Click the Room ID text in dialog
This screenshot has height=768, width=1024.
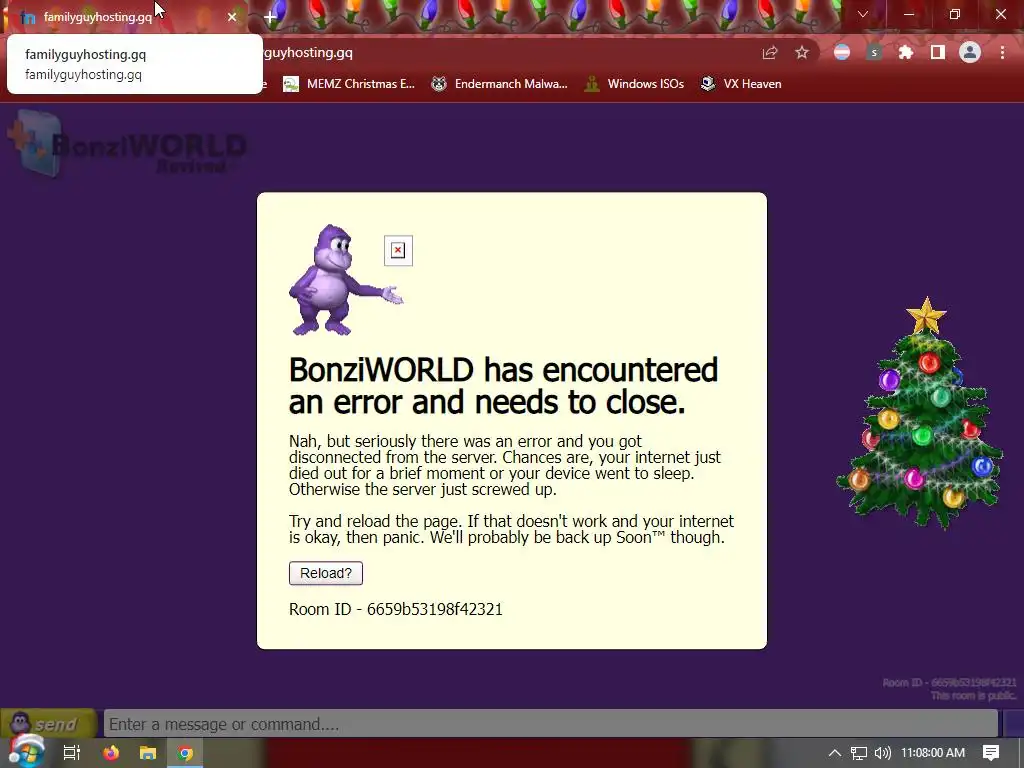tap(396, 609)
